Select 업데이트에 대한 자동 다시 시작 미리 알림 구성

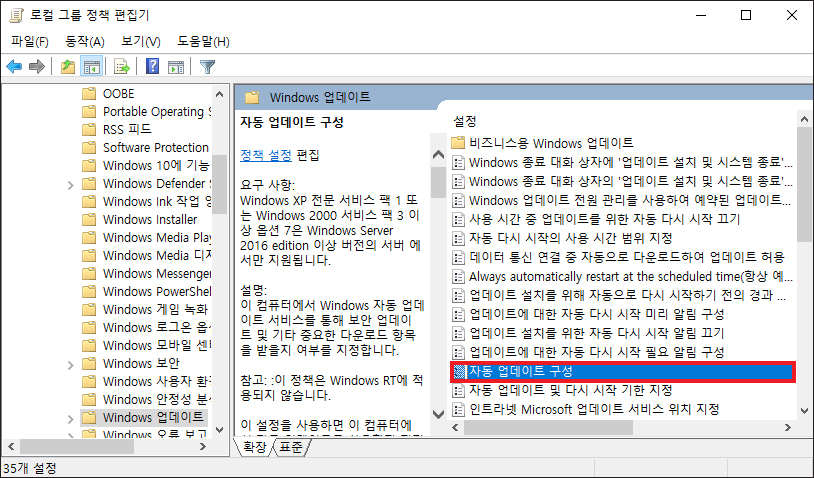click(x=596, y=314)
